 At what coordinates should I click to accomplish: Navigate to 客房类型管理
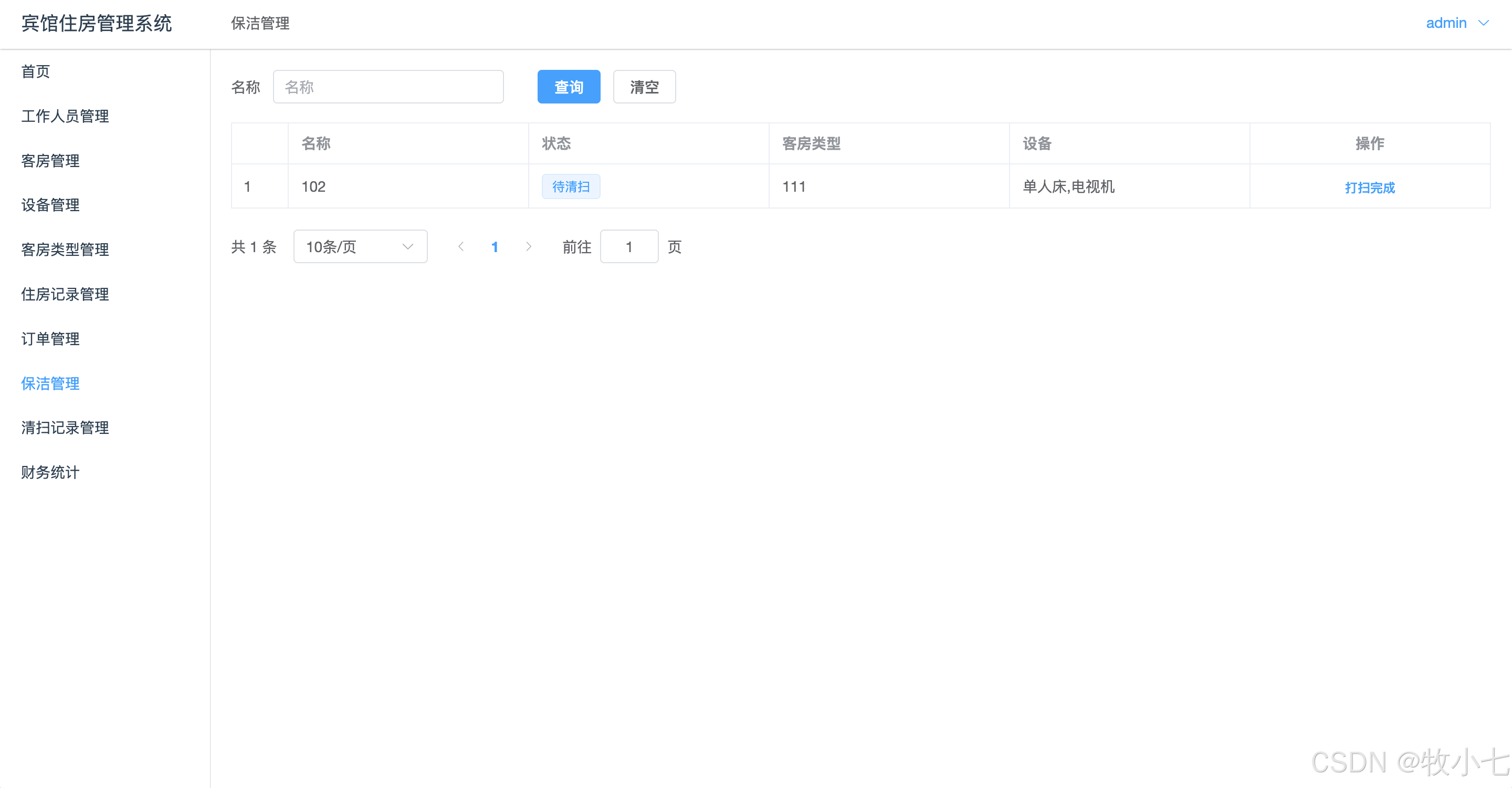[65, 250]
